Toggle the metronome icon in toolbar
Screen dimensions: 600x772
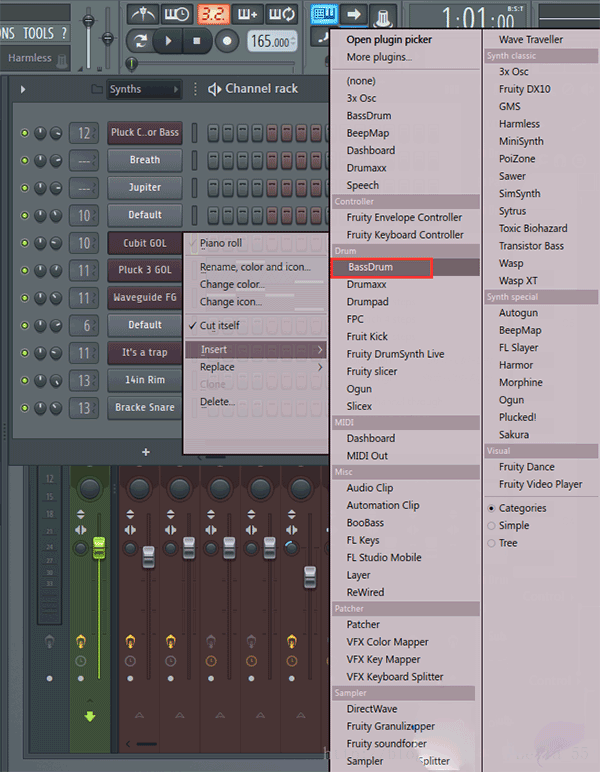click(143, 14)
